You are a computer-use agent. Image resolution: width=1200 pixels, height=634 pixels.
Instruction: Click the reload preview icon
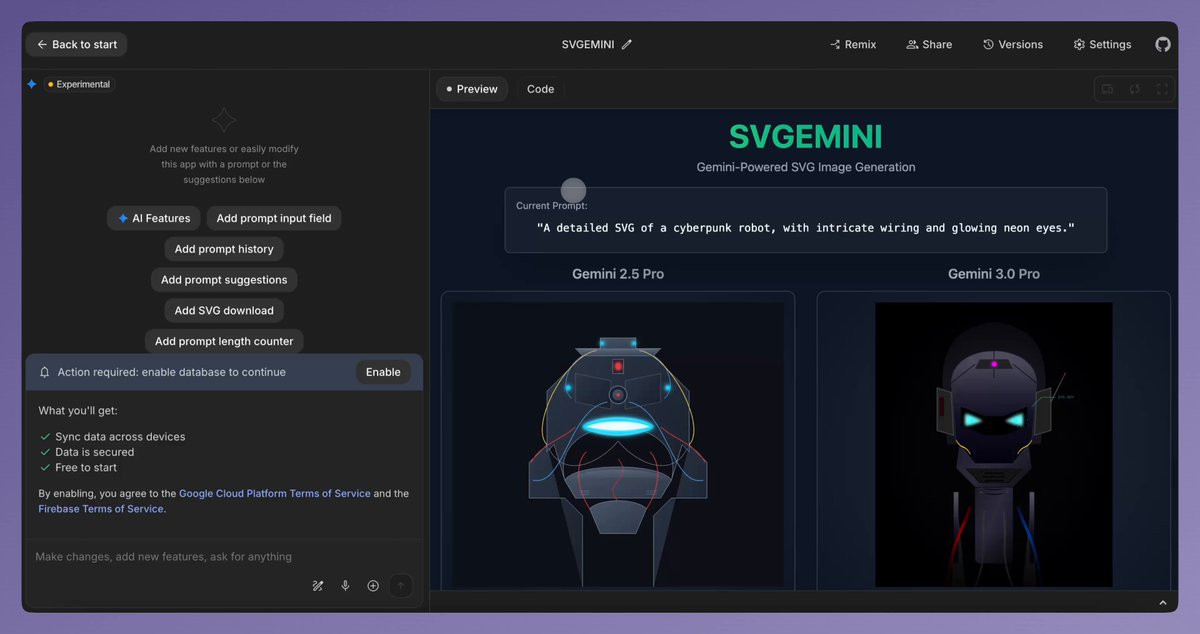(x=1135, y=89)
